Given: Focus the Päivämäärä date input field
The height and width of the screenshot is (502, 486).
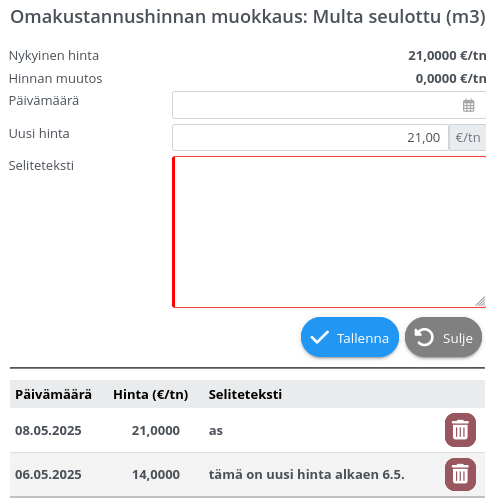Looking at the screenshot, I should [x=329, y=105].
